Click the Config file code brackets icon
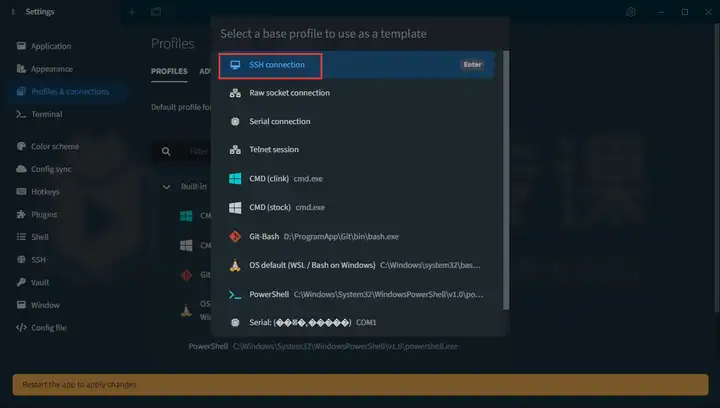This screenshot has height=408, width=720. coord(21,327)
